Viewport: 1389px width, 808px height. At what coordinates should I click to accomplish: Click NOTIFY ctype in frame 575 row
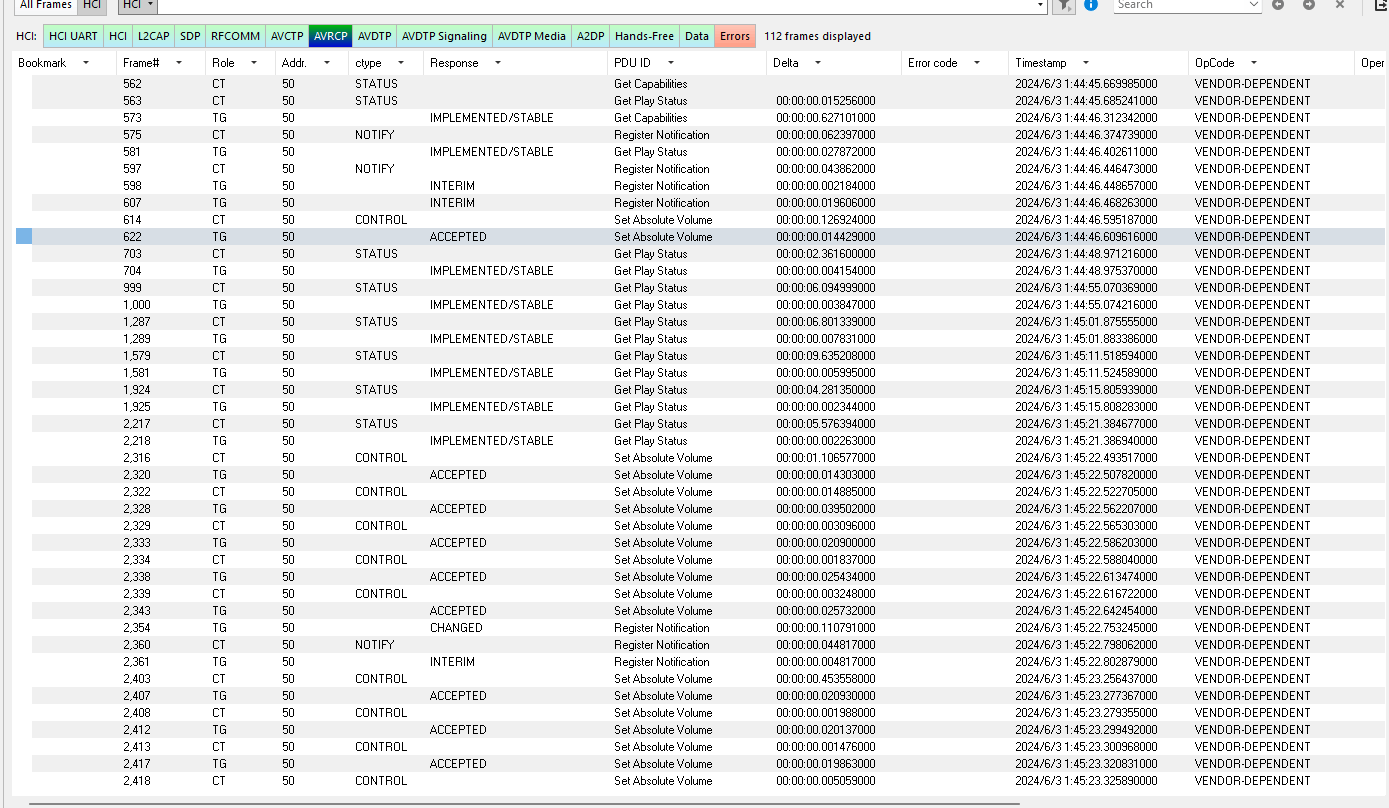(x=374, y=135)
